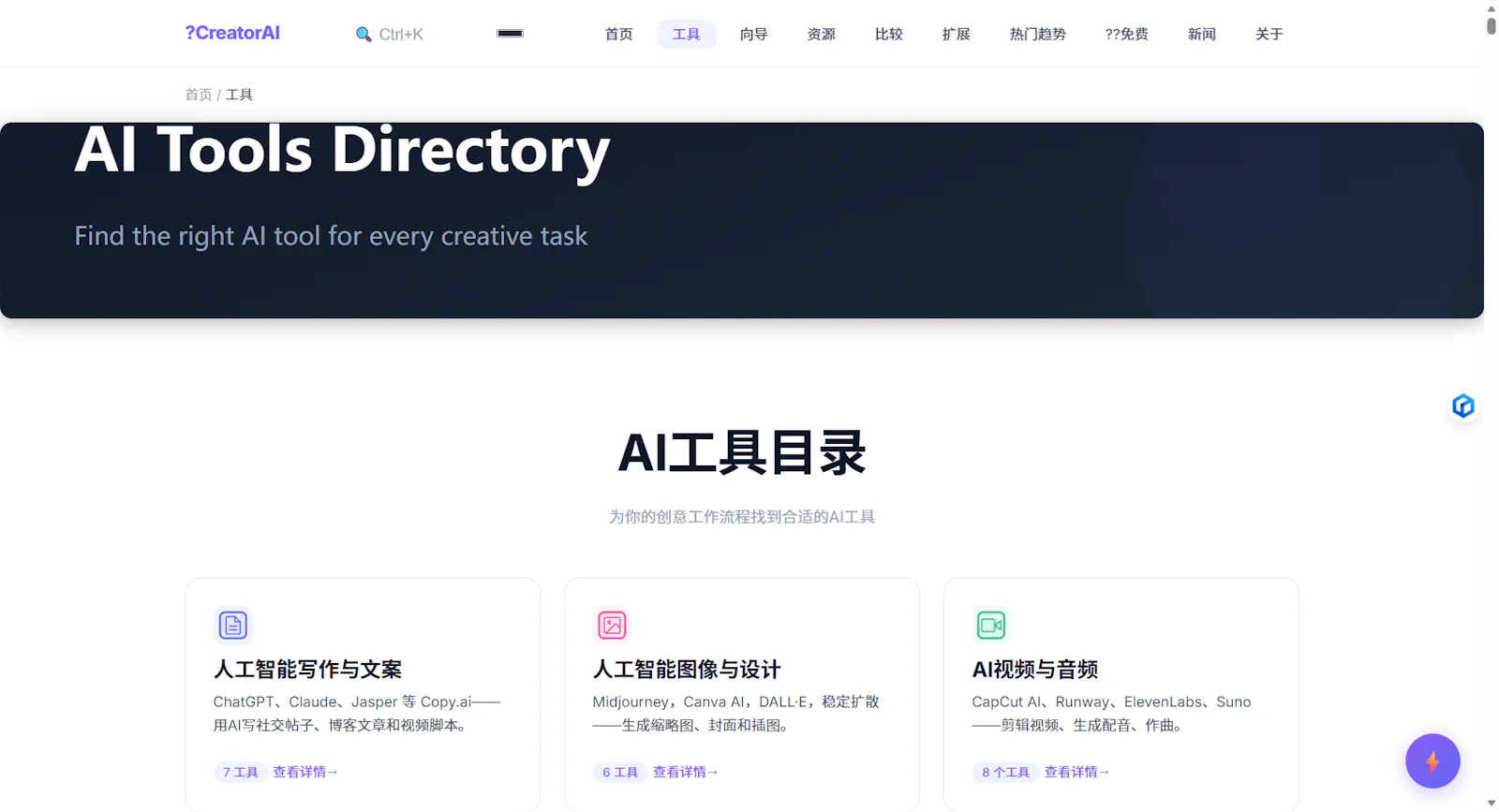This screenshot has height=812, width=1499.
Task: Open the ??免费 nav item
Action: coord(1126,34)
